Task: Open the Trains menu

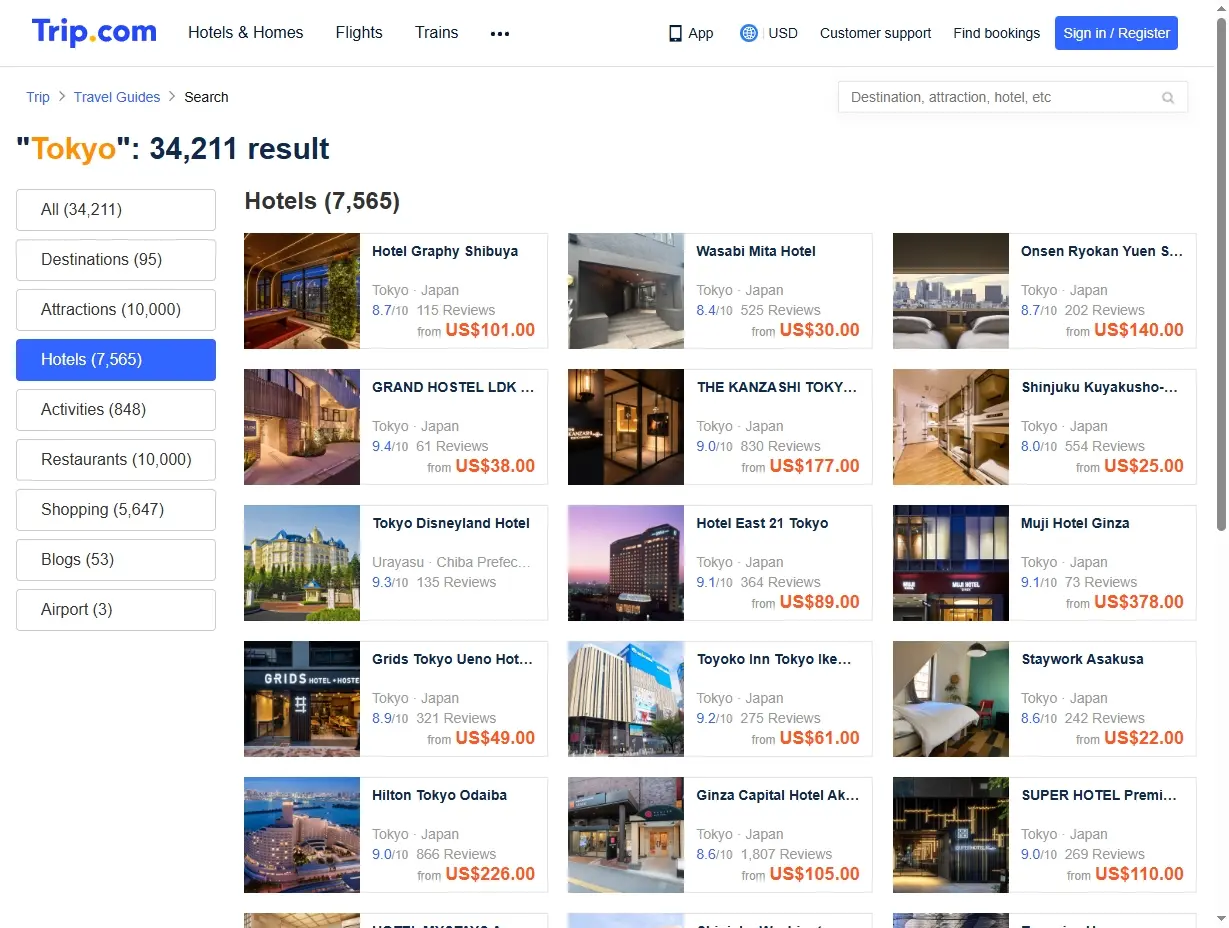Action: click(437, 32)
